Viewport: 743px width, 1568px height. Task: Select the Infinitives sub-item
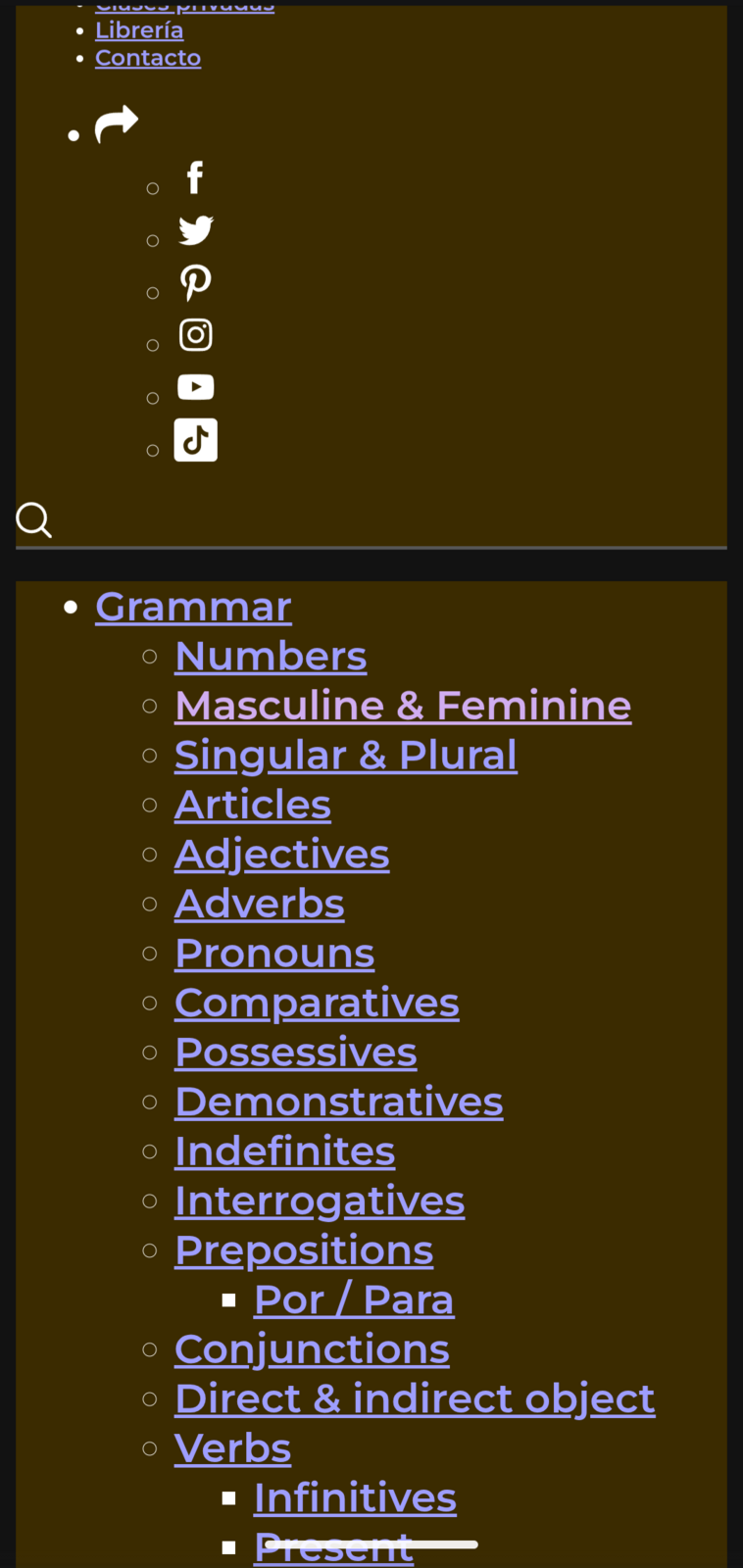coord(355,1498)
